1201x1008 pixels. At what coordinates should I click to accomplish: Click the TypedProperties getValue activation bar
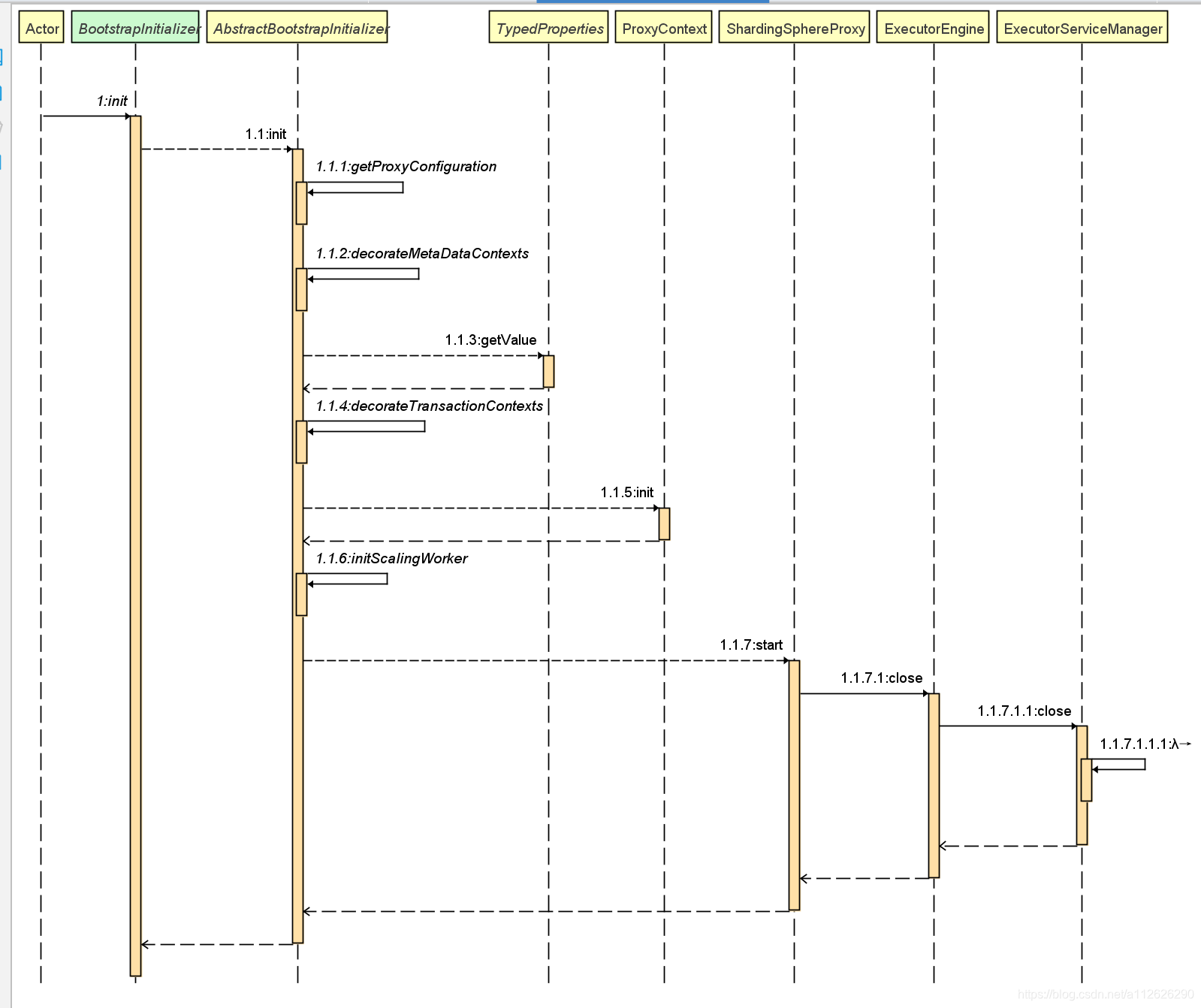click(549, 372)
